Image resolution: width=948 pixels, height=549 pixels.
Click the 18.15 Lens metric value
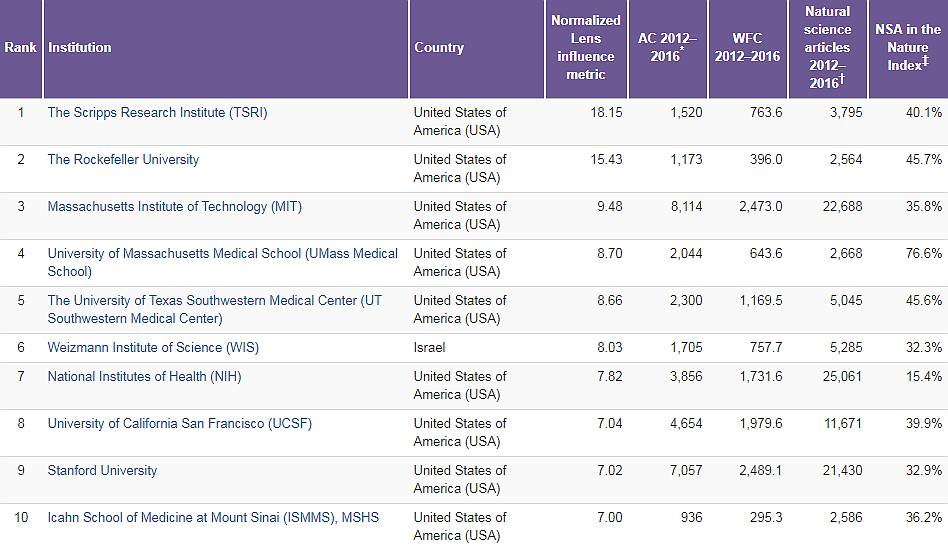pyautogui.click(x=606, y=112)
